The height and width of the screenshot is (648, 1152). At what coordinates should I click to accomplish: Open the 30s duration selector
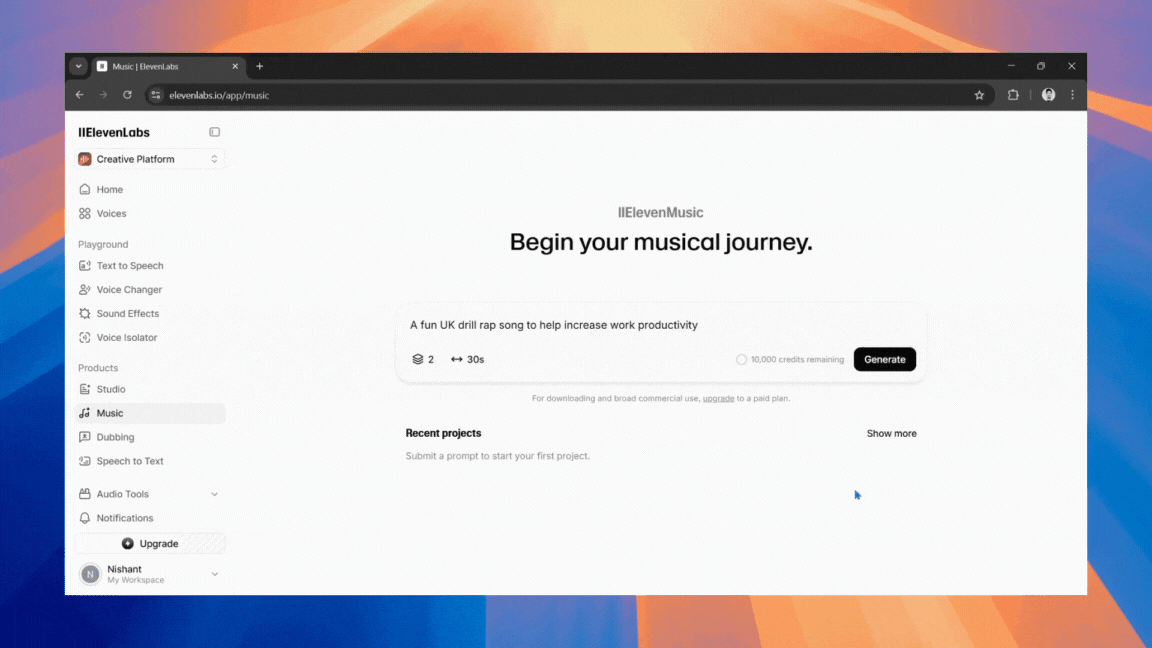tap(467, 359)
